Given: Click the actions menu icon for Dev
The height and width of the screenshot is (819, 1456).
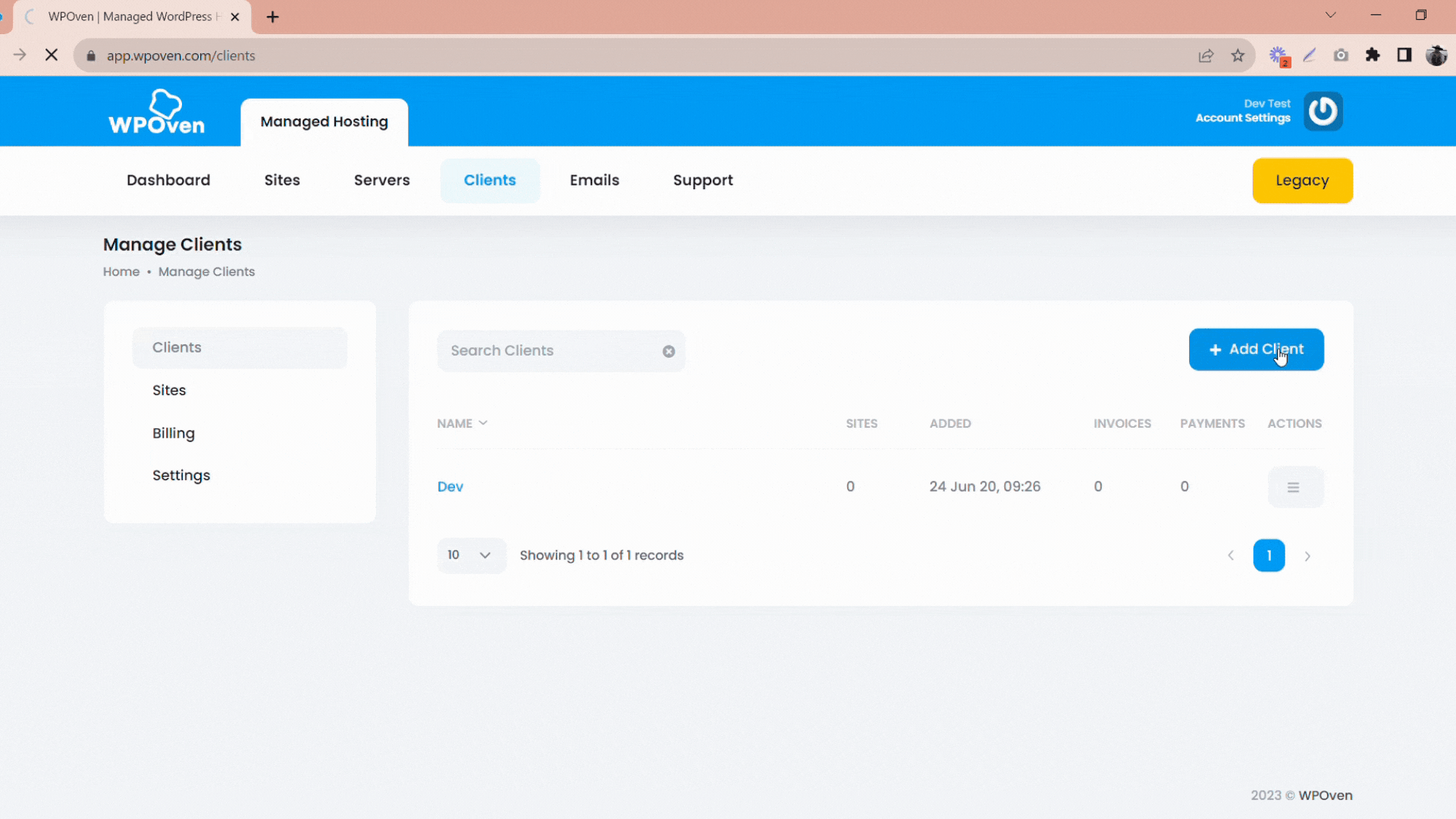Looking at the screenshot, I should (1293, 487).
